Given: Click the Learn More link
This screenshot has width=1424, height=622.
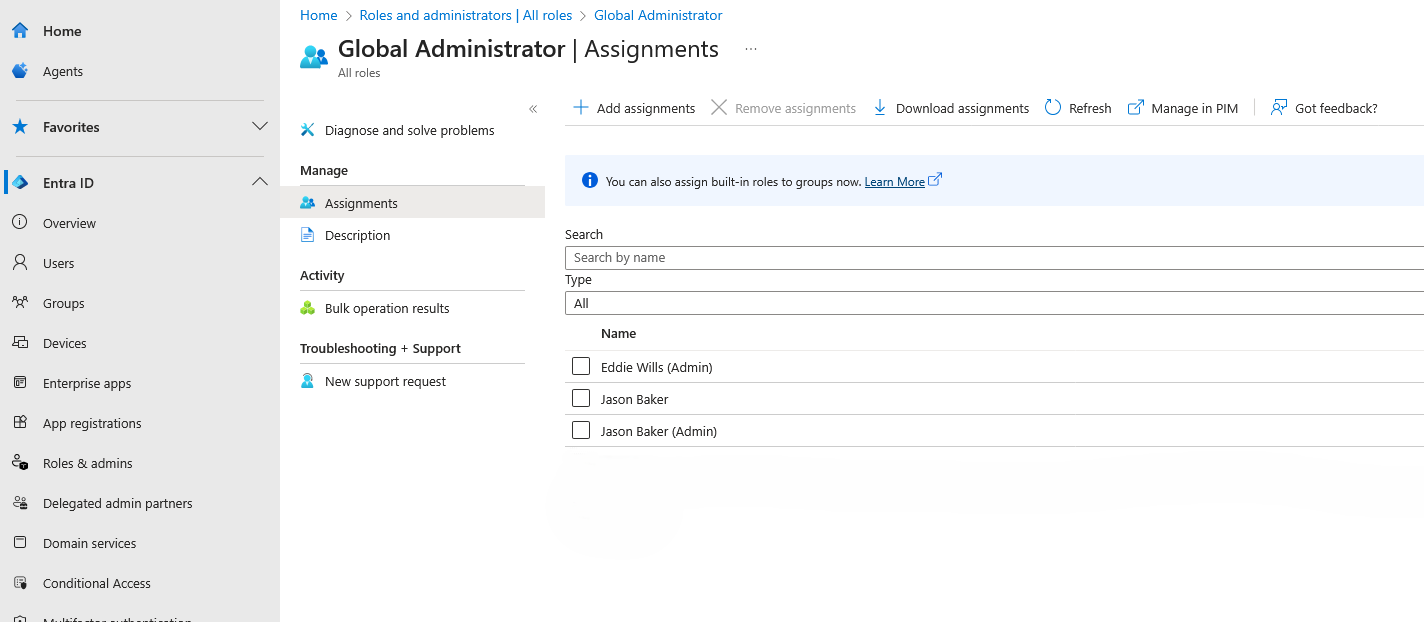Looking at the screenshot, I should tap(894, 182).
